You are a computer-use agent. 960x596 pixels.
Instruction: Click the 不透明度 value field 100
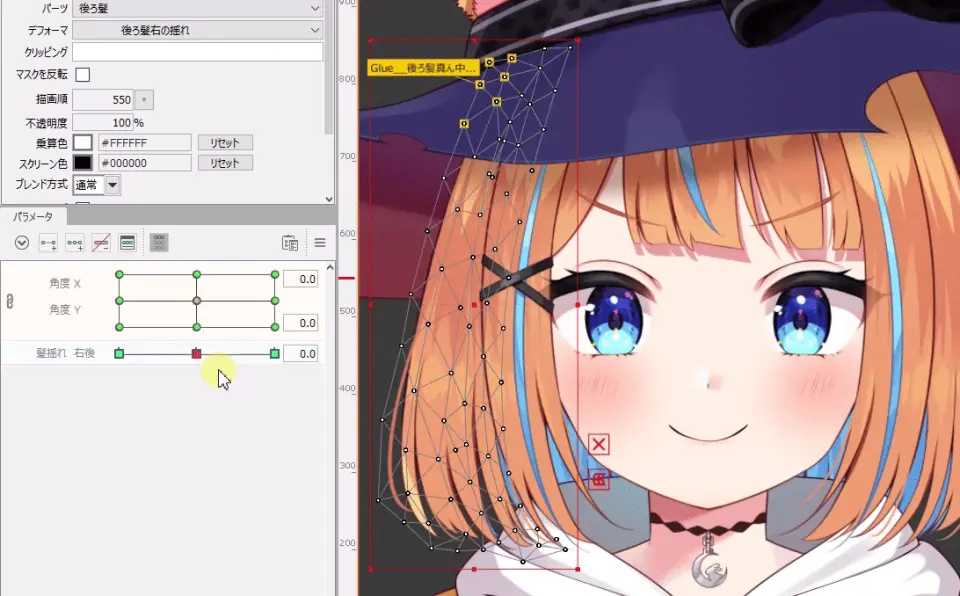click(x=103, y=123)
